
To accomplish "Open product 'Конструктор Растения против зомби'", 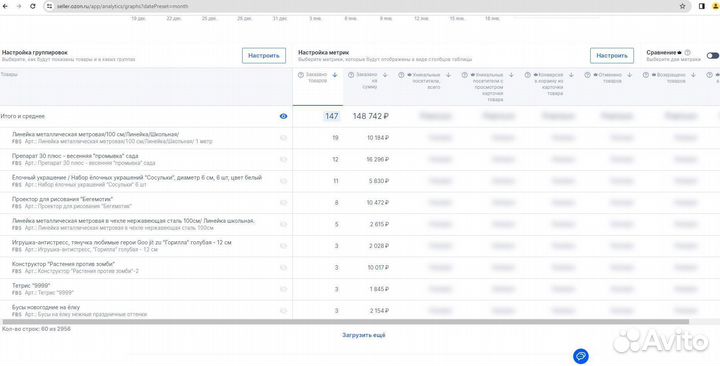I will (x=63, y=264).
